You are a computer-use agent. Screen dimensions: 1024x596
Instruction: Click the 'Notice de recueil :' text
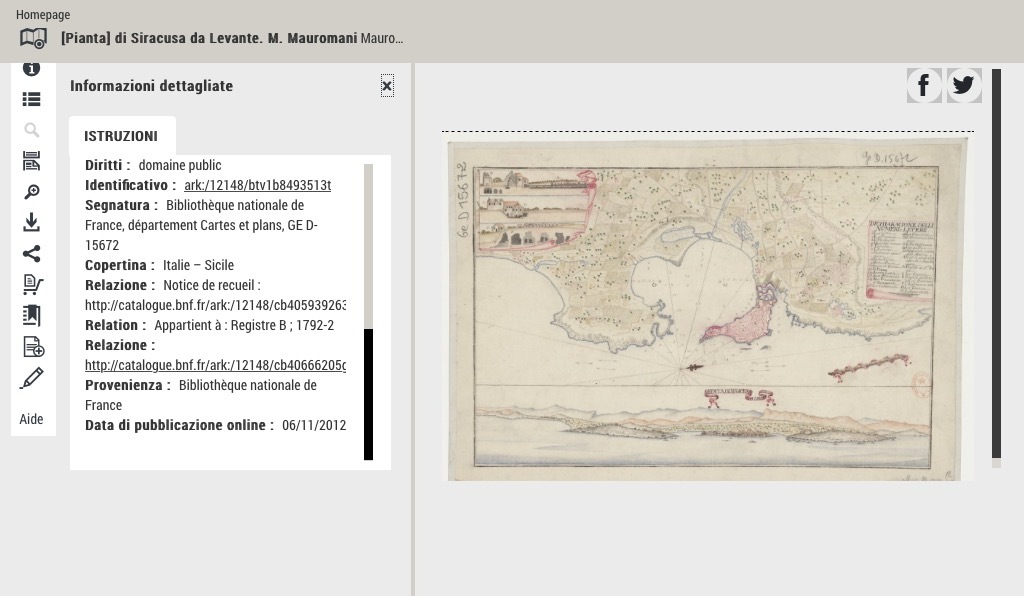212,285
